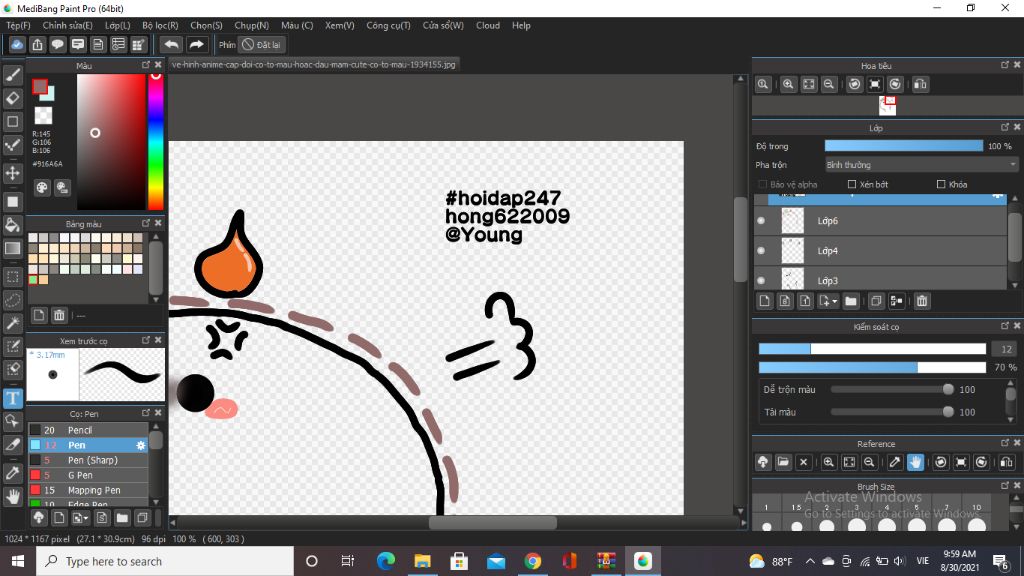Hide layer Lớp4 visibility dot
The height and width of the screenshot is (576, 1024).
pos(761,251)
